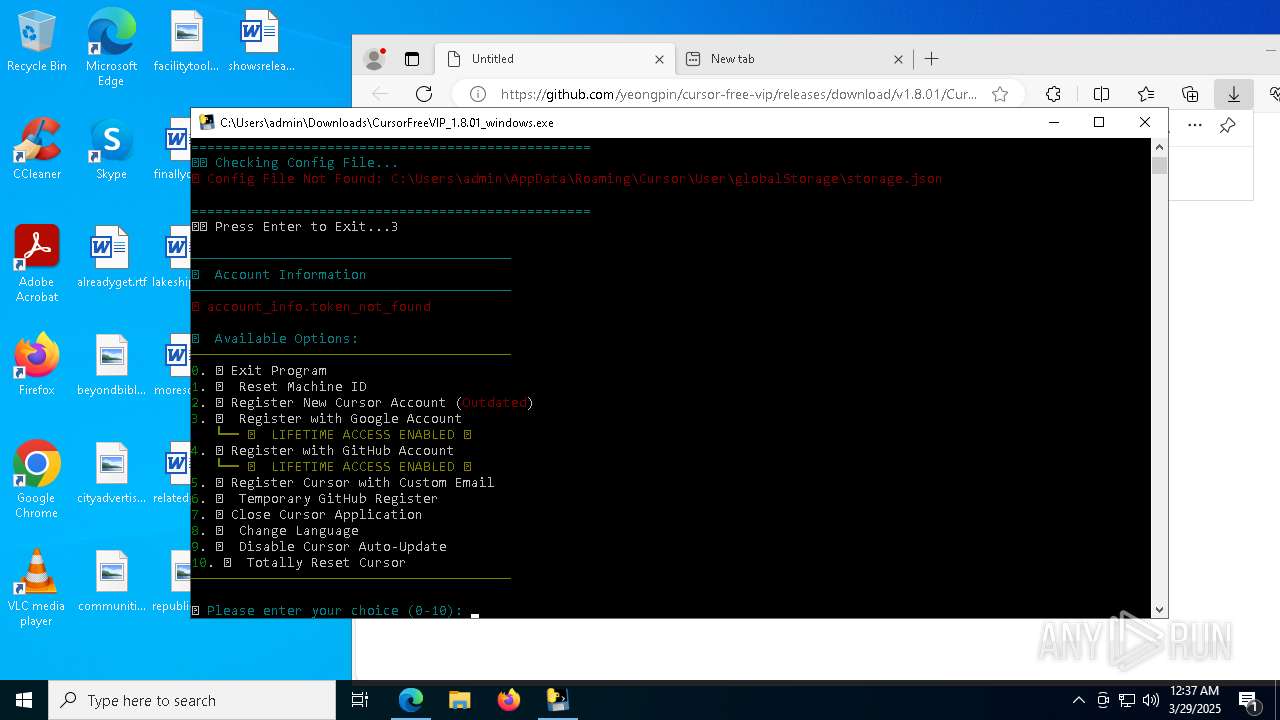Launch the Firefox desktop shortcut
The height and width of the screenshot is (720, 1280).
pyautogui.click(x=37, y=365)
